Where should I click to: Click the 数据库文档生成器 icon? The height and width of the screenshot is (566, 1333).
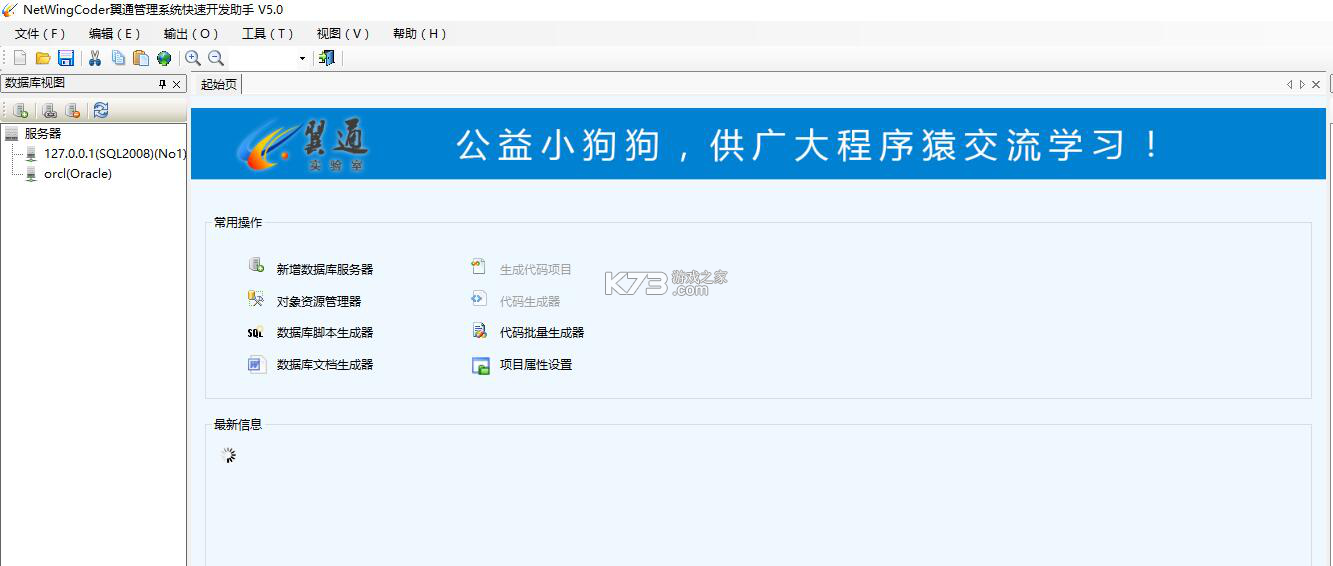tap(256, 364)
